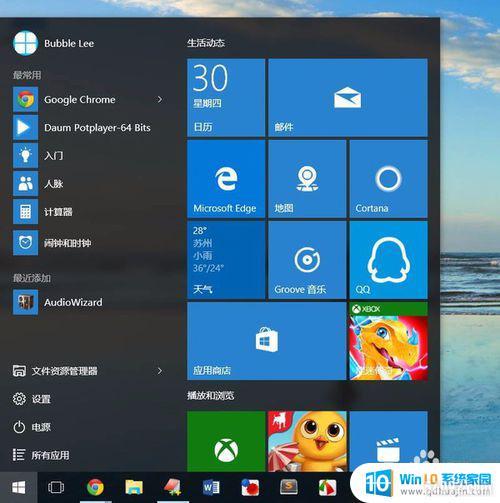Viewport: 500px width, 503px height.
Task: Expand Google Chrome jump list arrow
Action: 160,99
